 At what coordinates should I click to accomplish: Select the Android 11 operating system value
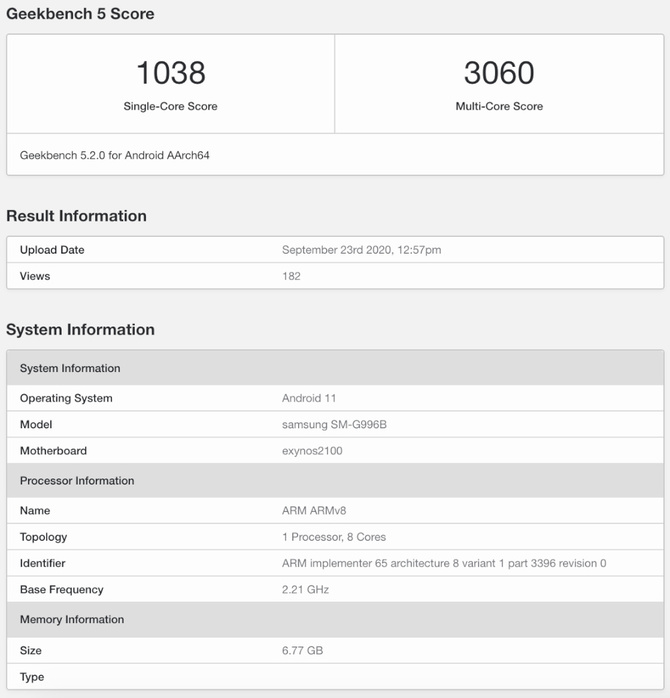coord(309,398)
